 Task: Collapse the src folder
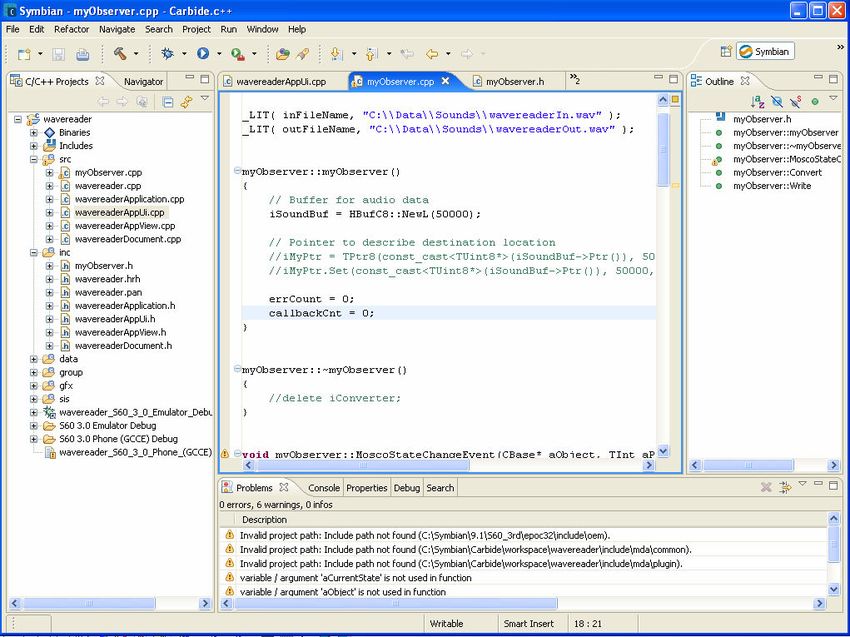(34, 159)
